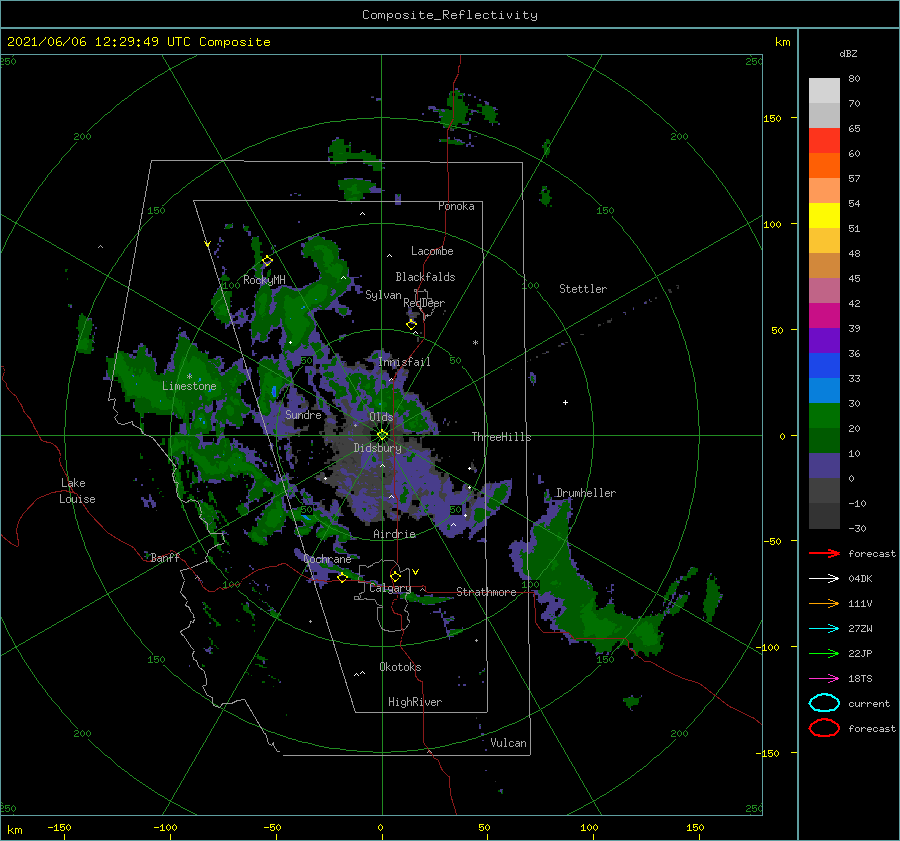
Task: Click the current legend label
Action: coord(869,703)
